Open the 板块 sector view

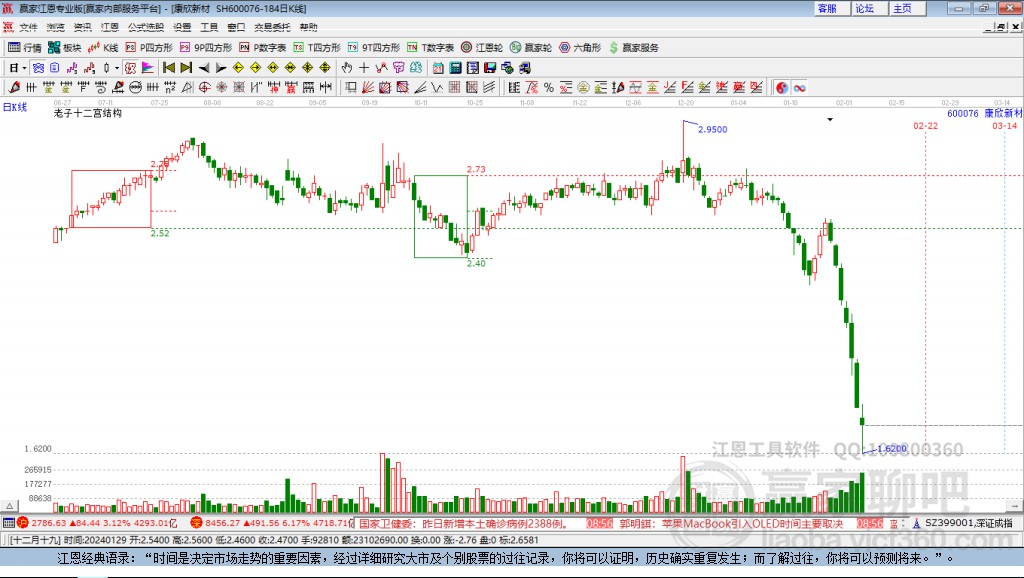(x=64, y=48)
